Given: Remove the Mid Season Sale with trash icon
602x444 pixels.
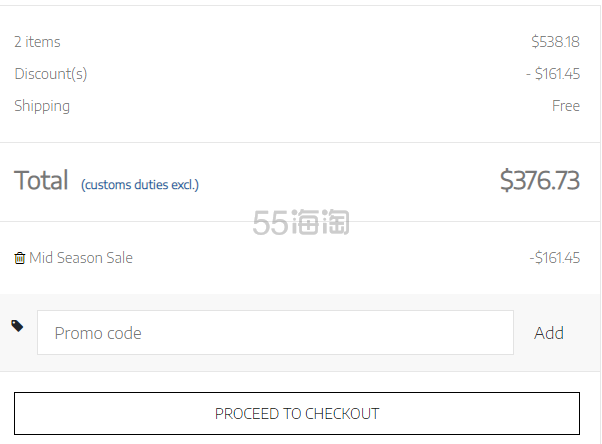Looking at the screenshot, I should 20,258.
